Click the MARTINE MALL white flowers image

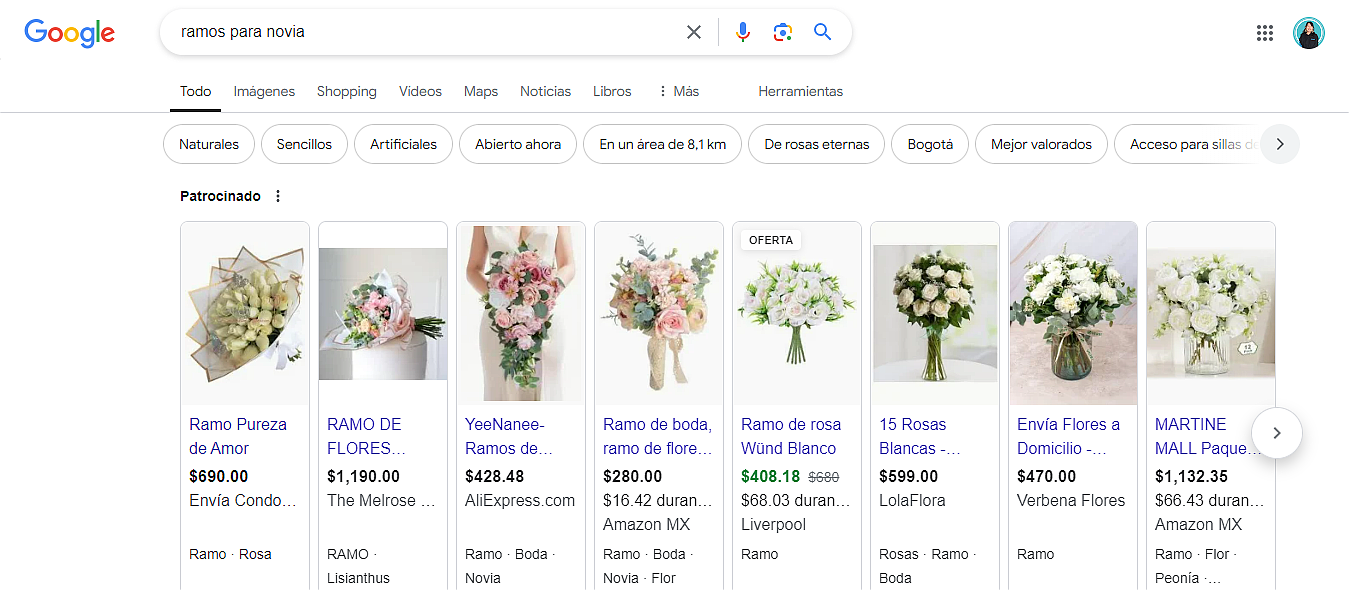pyautogui.click(x=1211, y=313)
